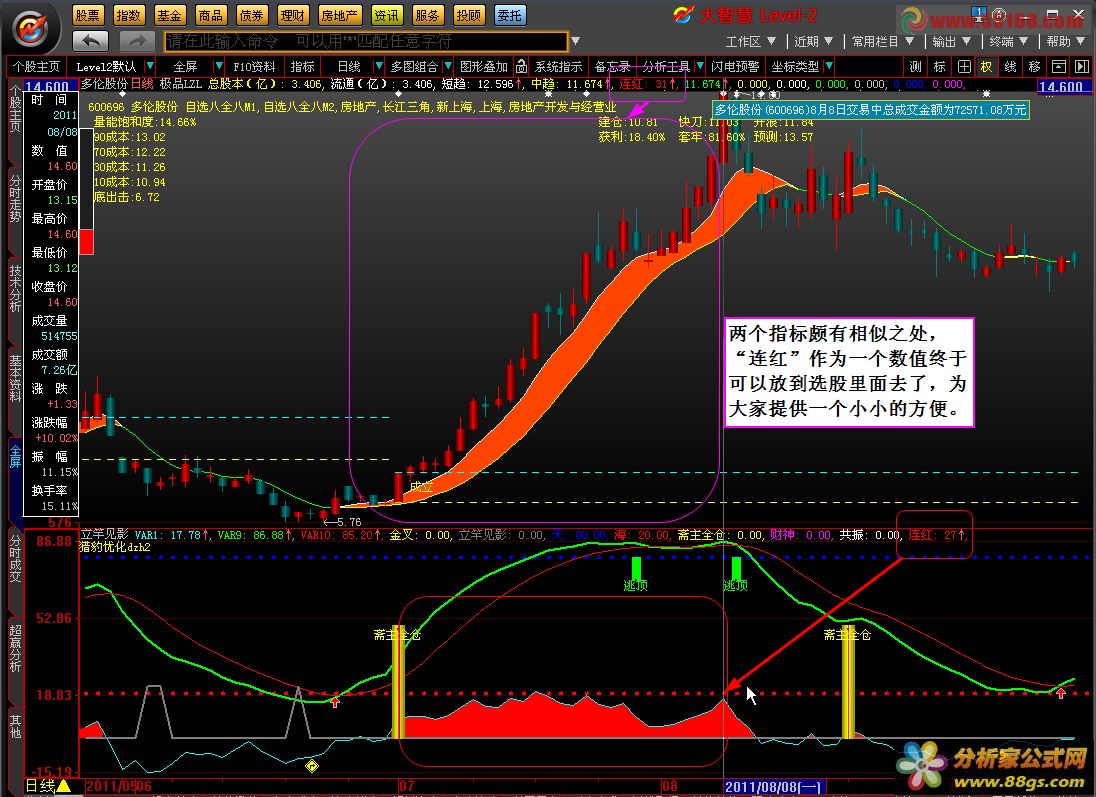
Task: Open the 工作区 menu
Action: tap(751, 41)
